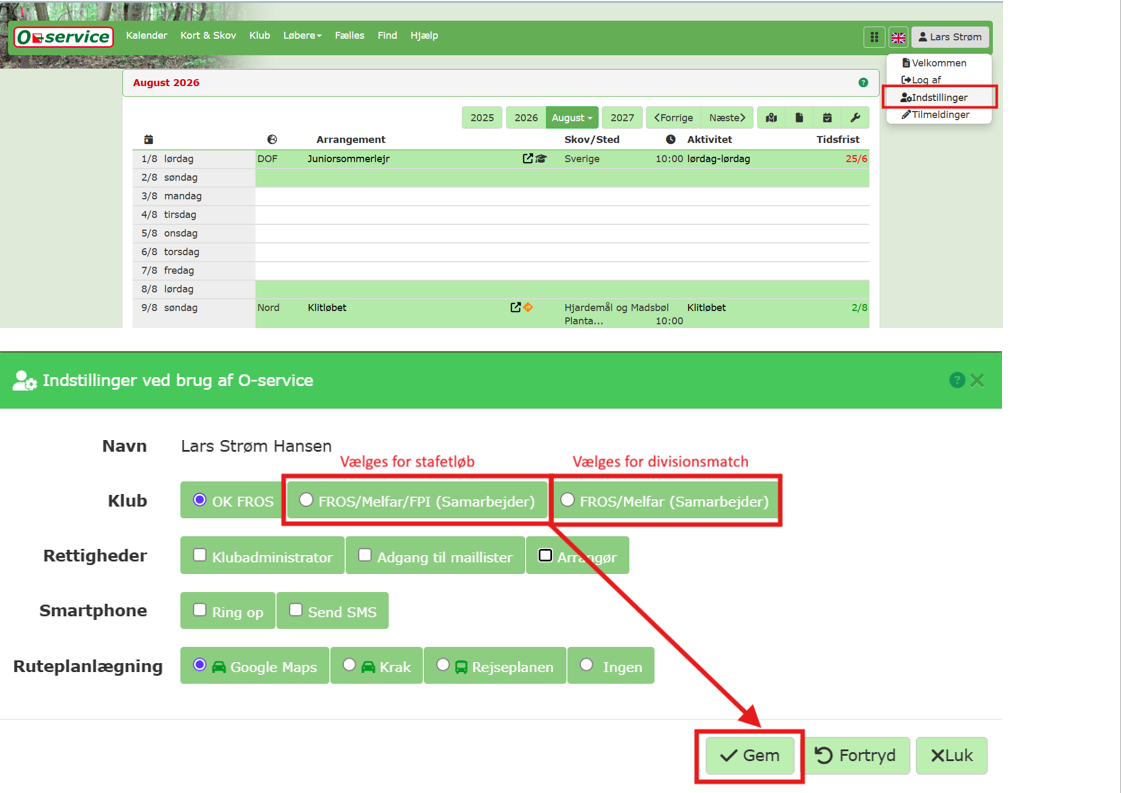Open the Lars Strøm user menu
The height and width of the screenshot is (793, 1121).
[950, 37]
